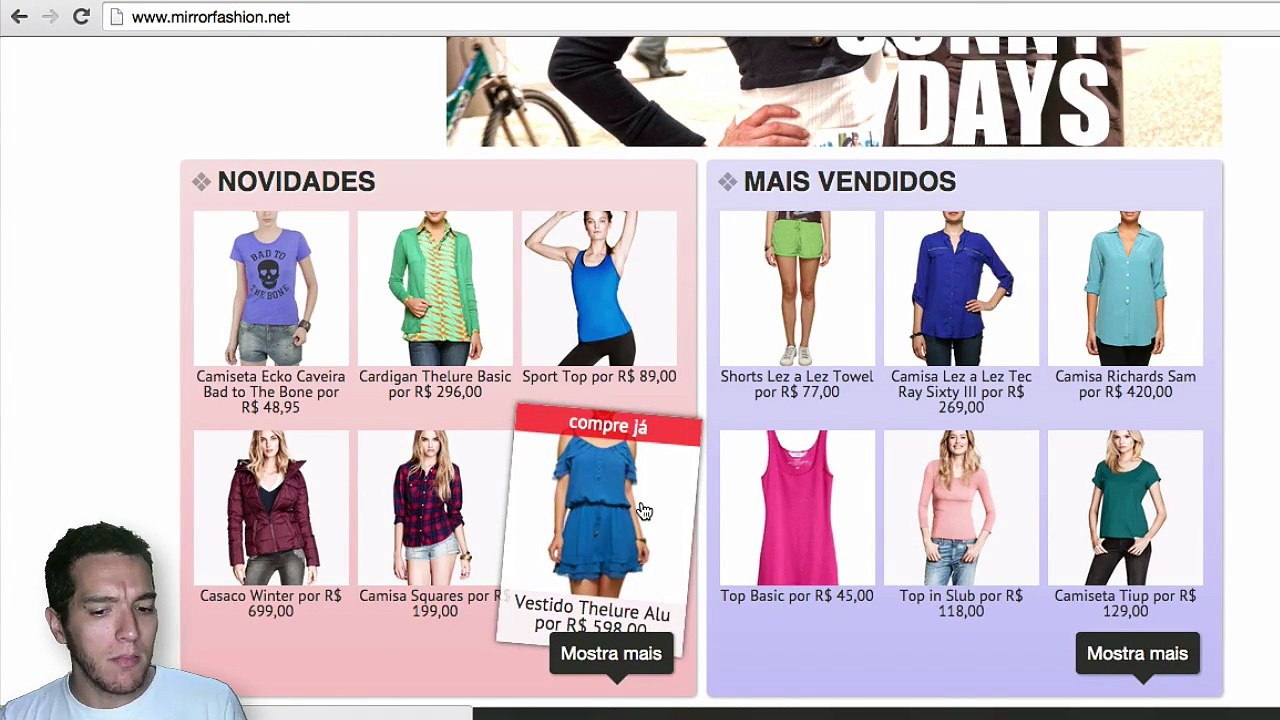This screenshot has width=1280, height=720.
Task: Click the NOVIDADES section heading
Action: tap(296, 182)
